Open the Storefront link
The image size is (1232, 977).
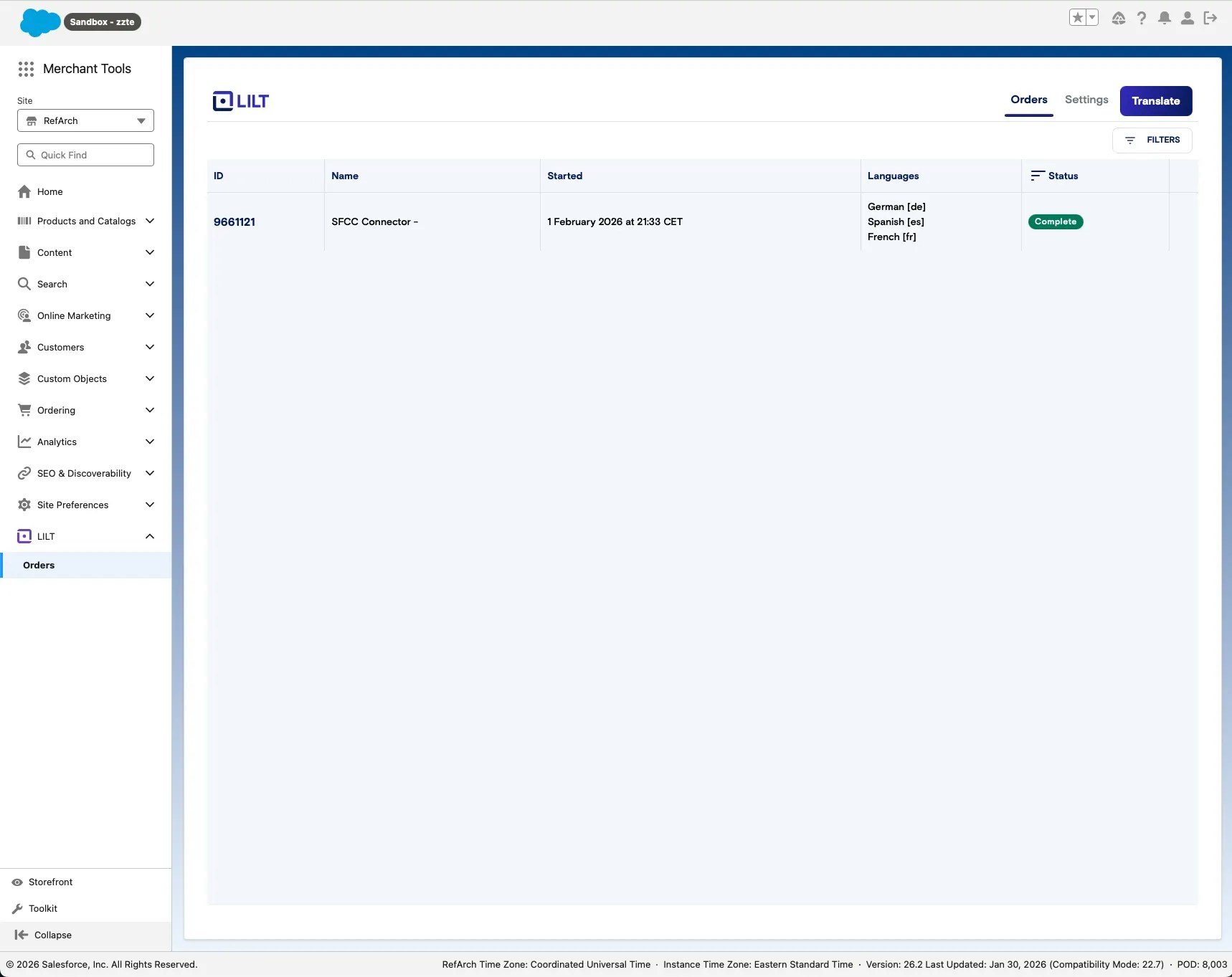50,882
